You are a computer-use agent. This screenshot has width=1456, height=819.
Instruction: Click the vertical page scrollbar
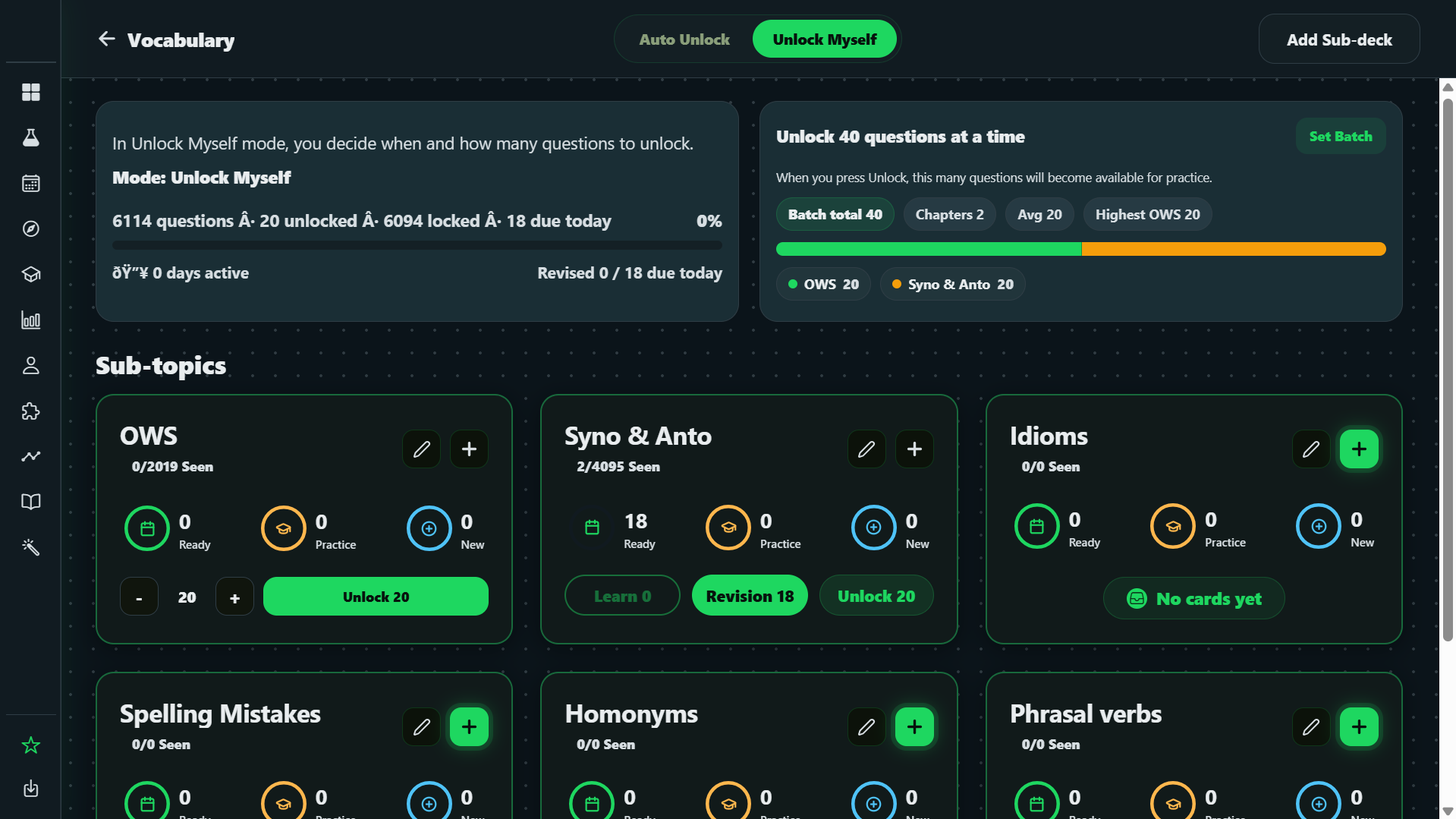pos(1448,370)
